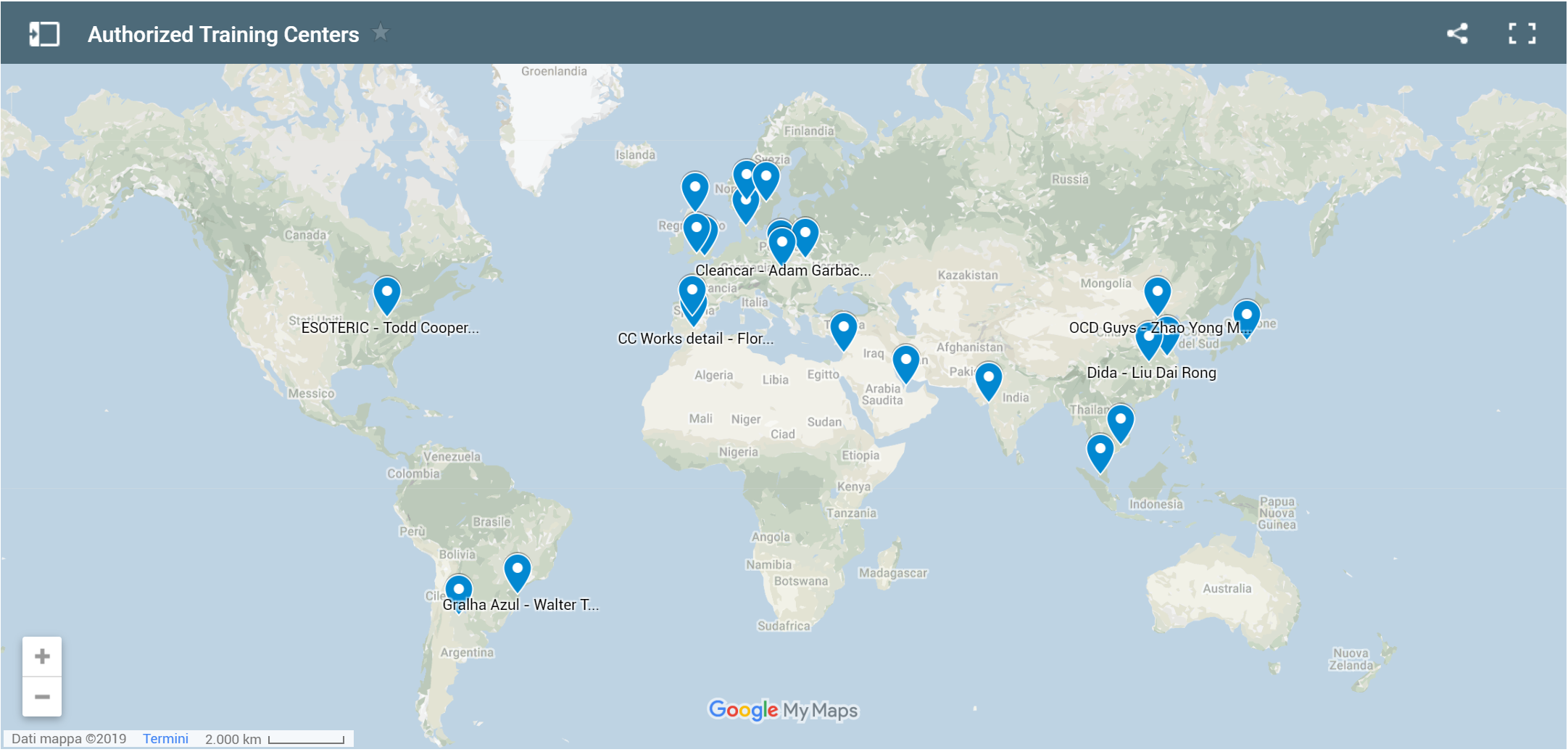Click the OCD Guys pin near Mongolia
Viewport: 1568px width, 752px height.
click(1157, 293)
